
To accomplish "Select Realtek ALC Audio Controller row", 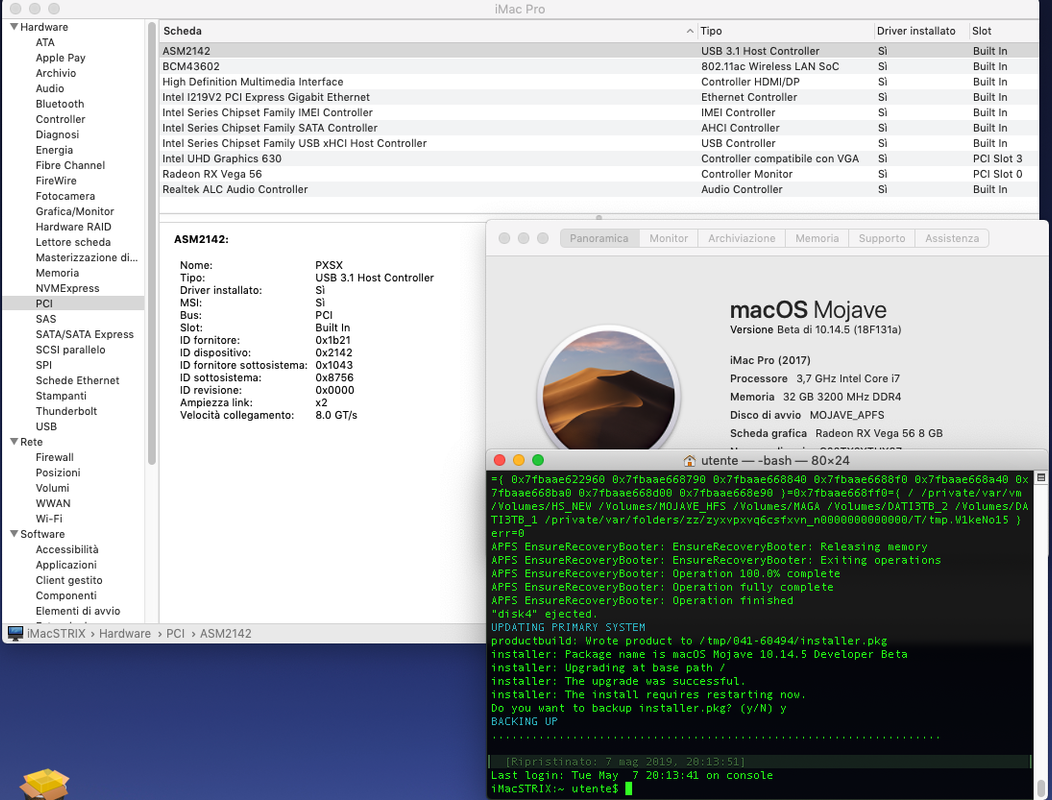I will pos(599,190).
